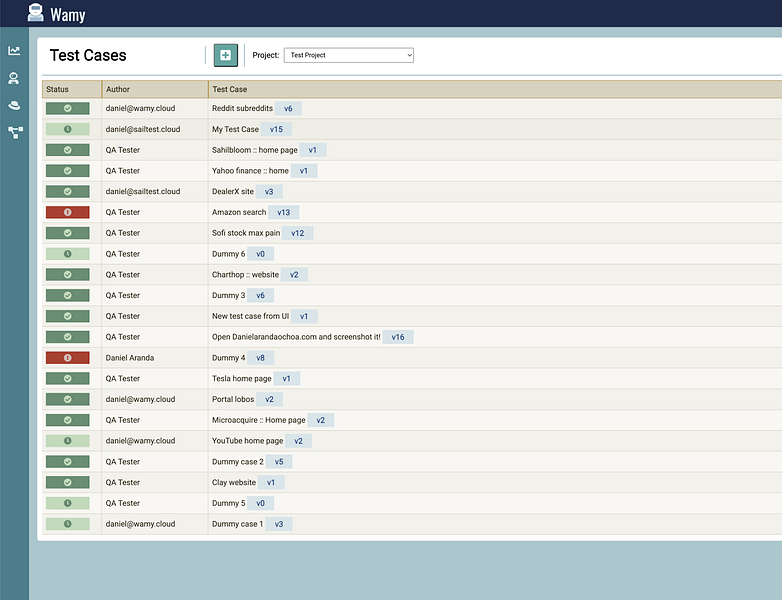Click passed status icon for Dummy case 2

pos(68,462)
